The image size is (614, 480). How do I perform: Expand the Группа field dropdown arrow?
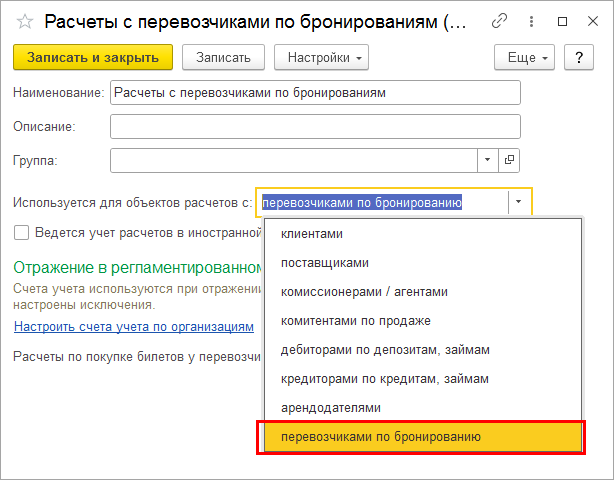click(x=487, y=159)
